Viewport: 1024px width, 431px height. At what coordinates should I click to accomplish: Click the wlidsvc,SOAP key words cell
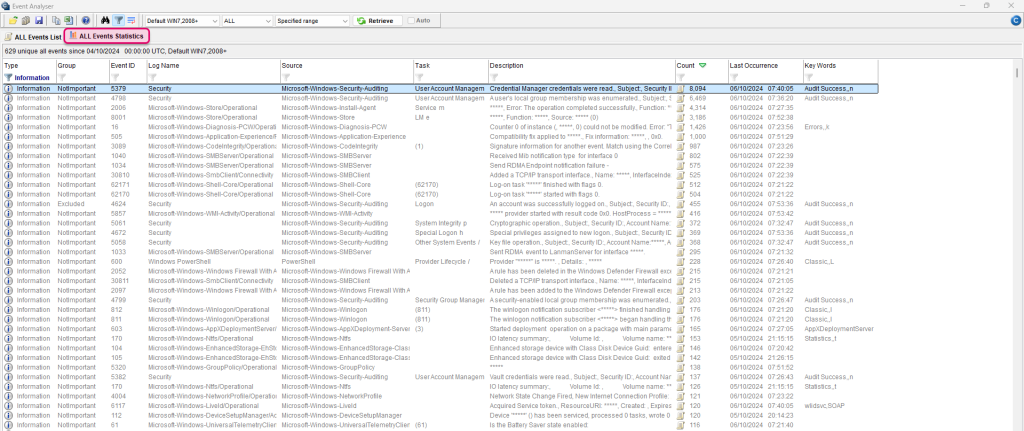click(x=825, y=405)
